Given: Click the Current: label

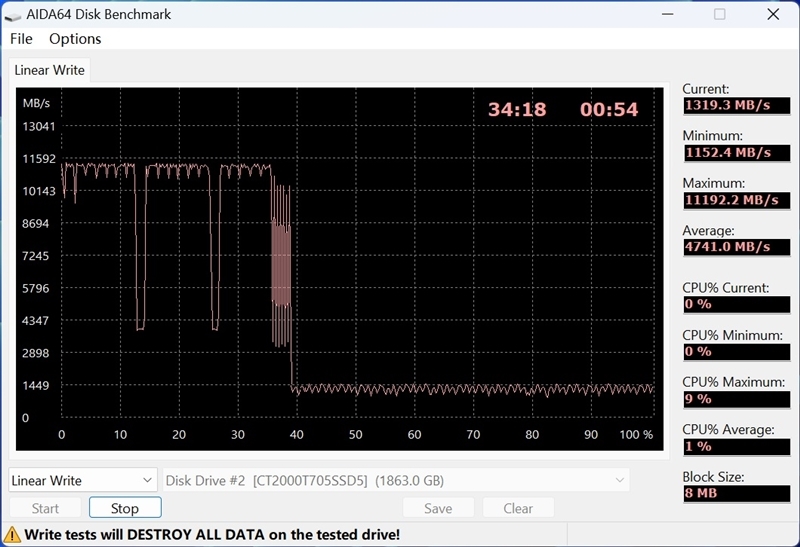Looking at the screenshot, I should coord(706,89).
